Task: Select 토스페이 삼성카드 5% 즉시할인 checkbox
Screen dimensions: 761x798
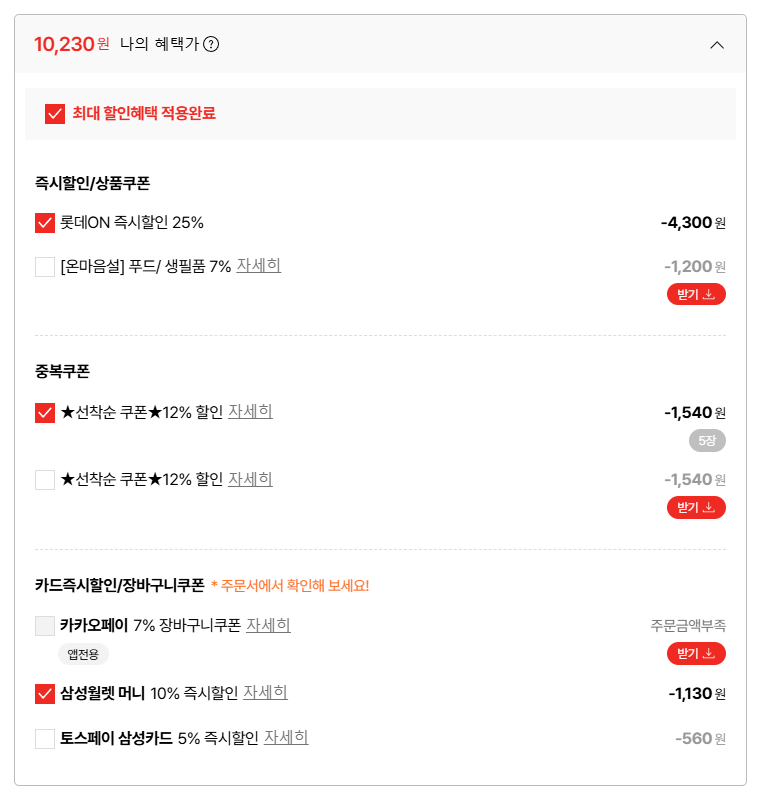Action: [x=45, y=739]
